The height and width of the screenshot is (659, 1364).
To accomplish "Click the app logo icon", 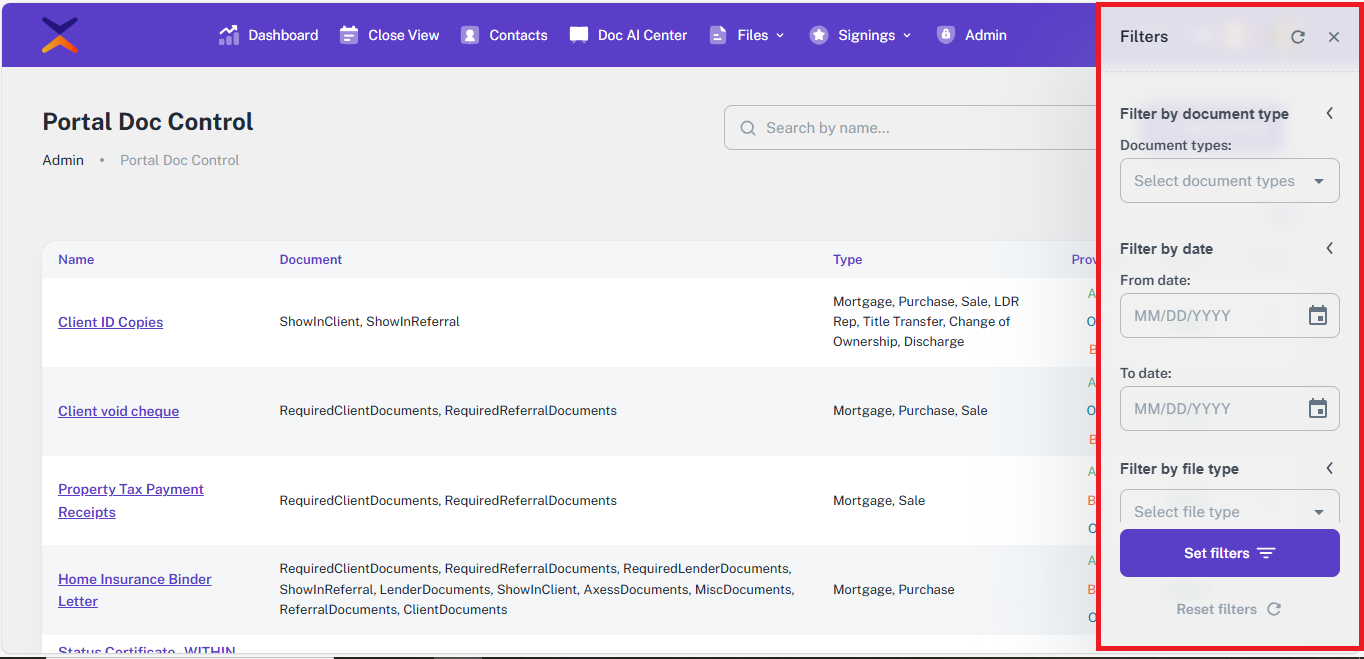I will click(x=60, y=35).
